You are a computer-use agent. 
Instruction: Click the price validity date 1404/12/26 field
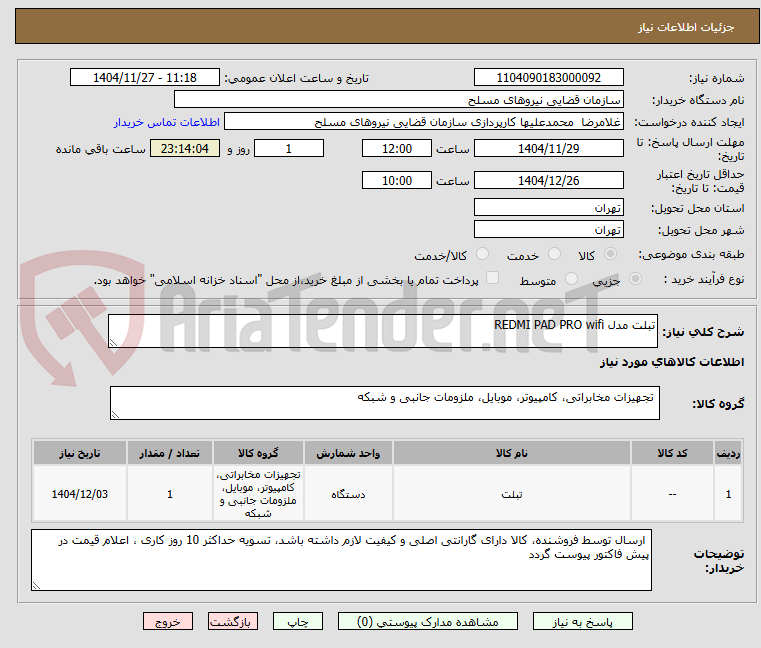(548, 180)
